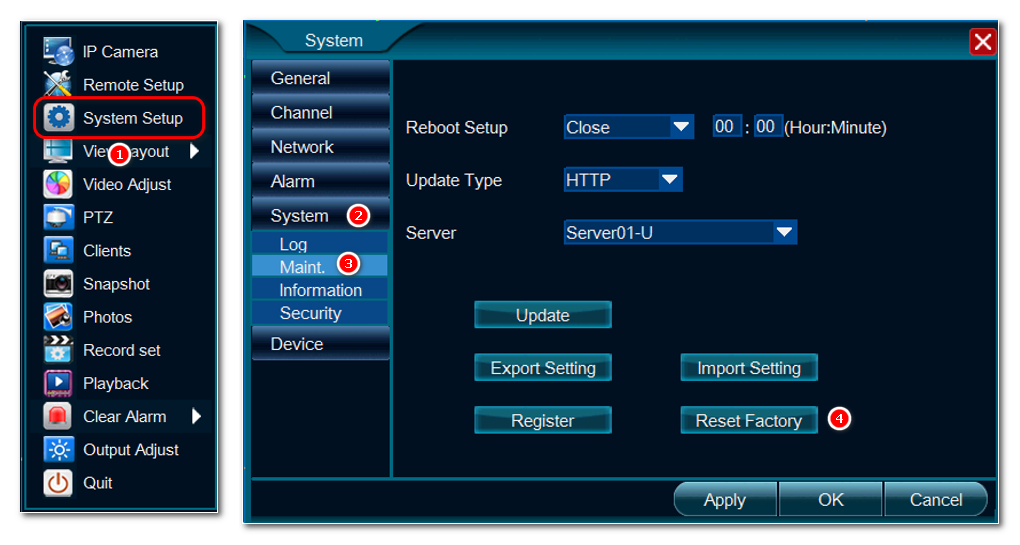The image size is (1020, 545).
Task: Click the Snapshot camera icon
Action: point(58,284)
